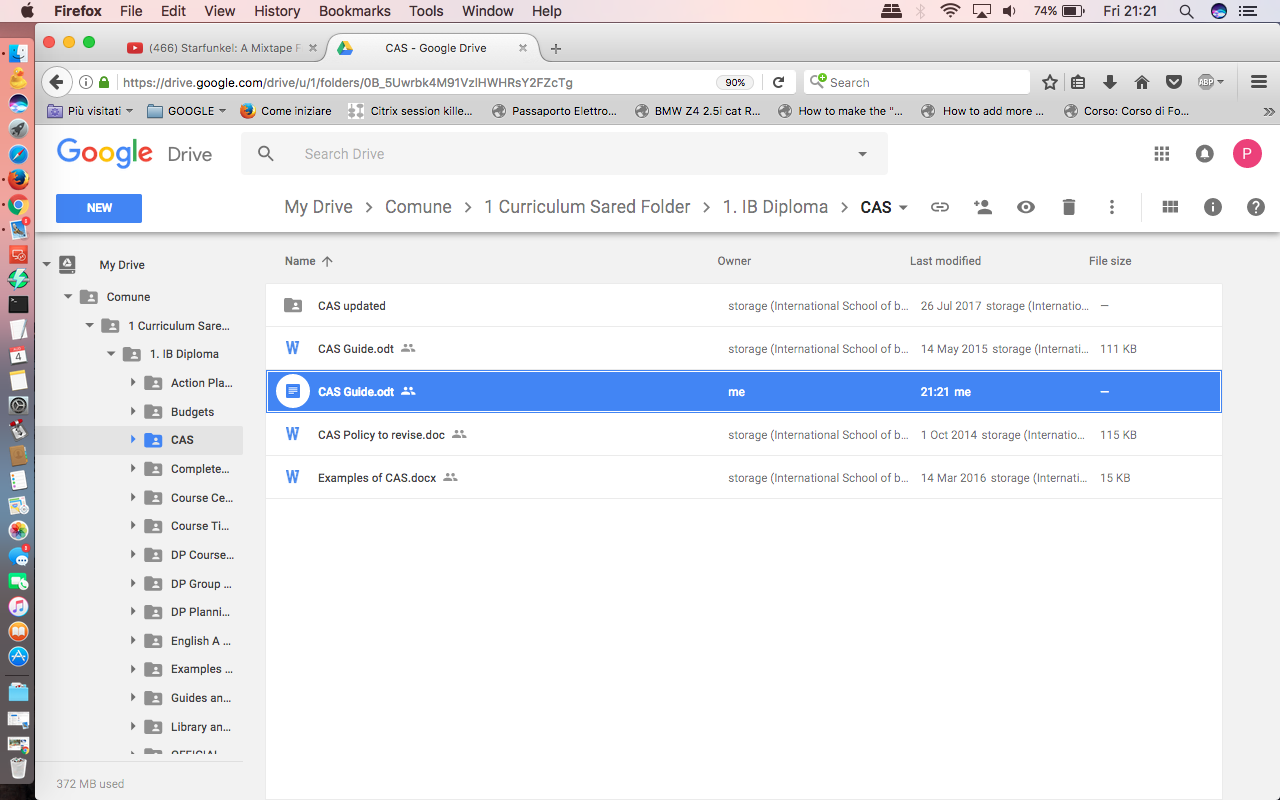Sort by the Name column header
The image size is (1280, 800).
click(300, 261)
